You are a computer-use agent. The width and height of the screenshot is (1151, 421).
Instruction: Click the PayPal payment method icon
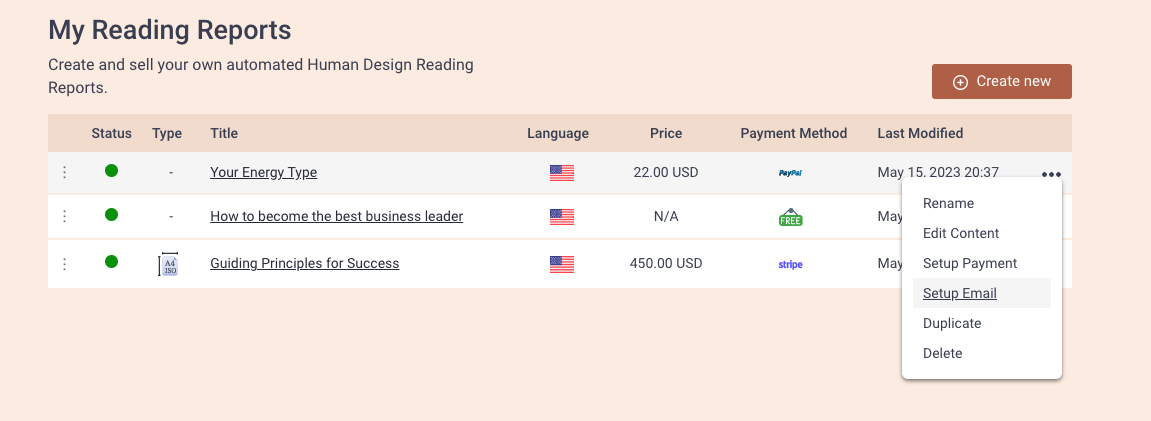click(790, 173)
